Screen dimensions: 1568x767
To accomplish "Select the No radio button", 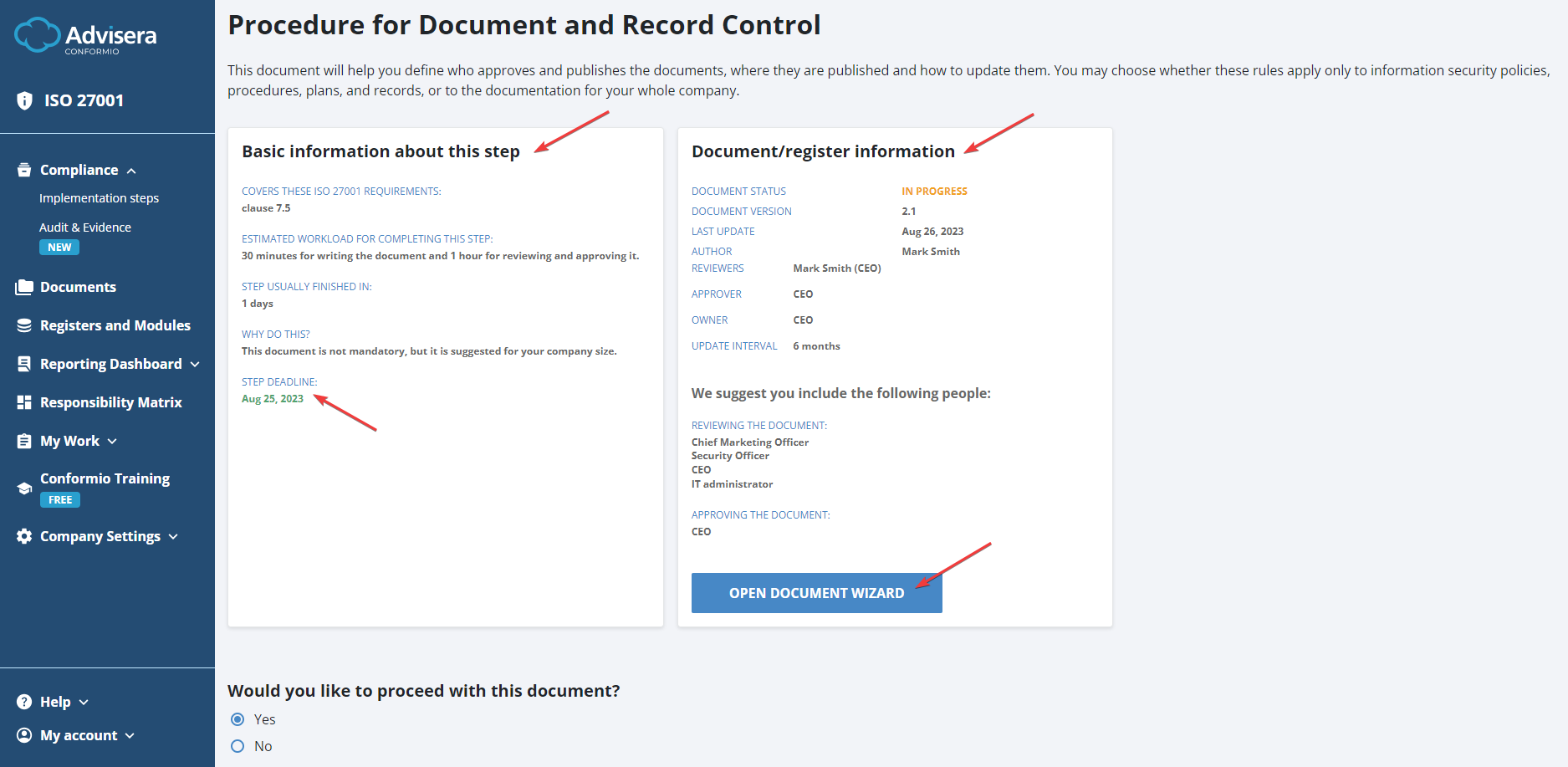I will (x=237, y=746).
